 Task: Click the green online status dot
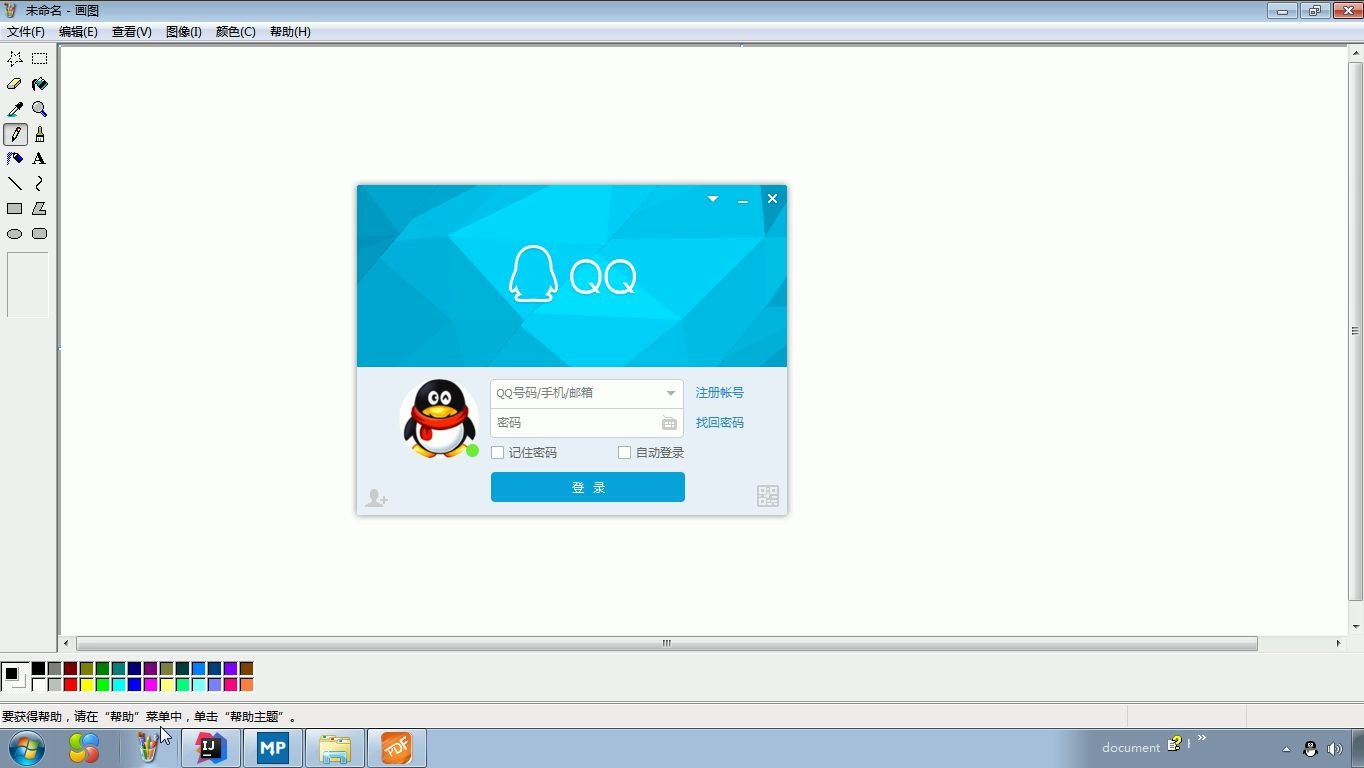click(x=473, y=451)
